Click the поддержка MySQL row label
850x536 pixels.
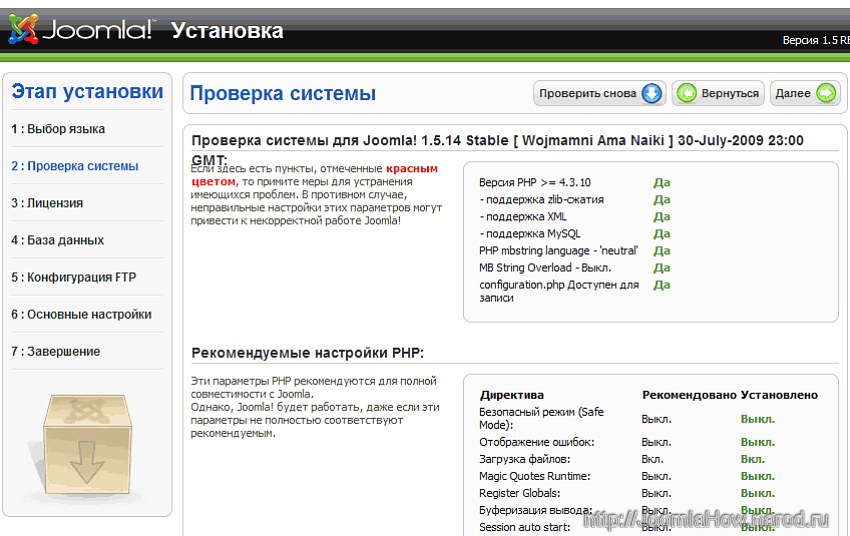click(x=530, y=234)
